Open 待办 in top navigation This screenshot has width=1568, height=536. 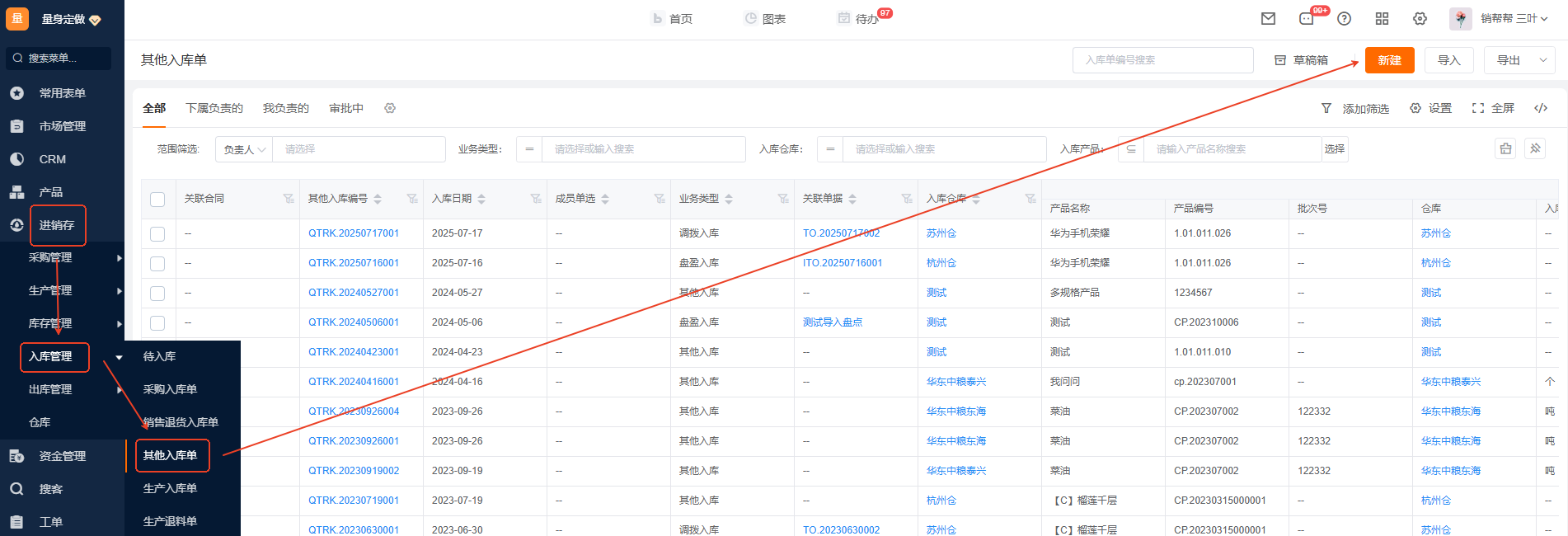[858, 18]
